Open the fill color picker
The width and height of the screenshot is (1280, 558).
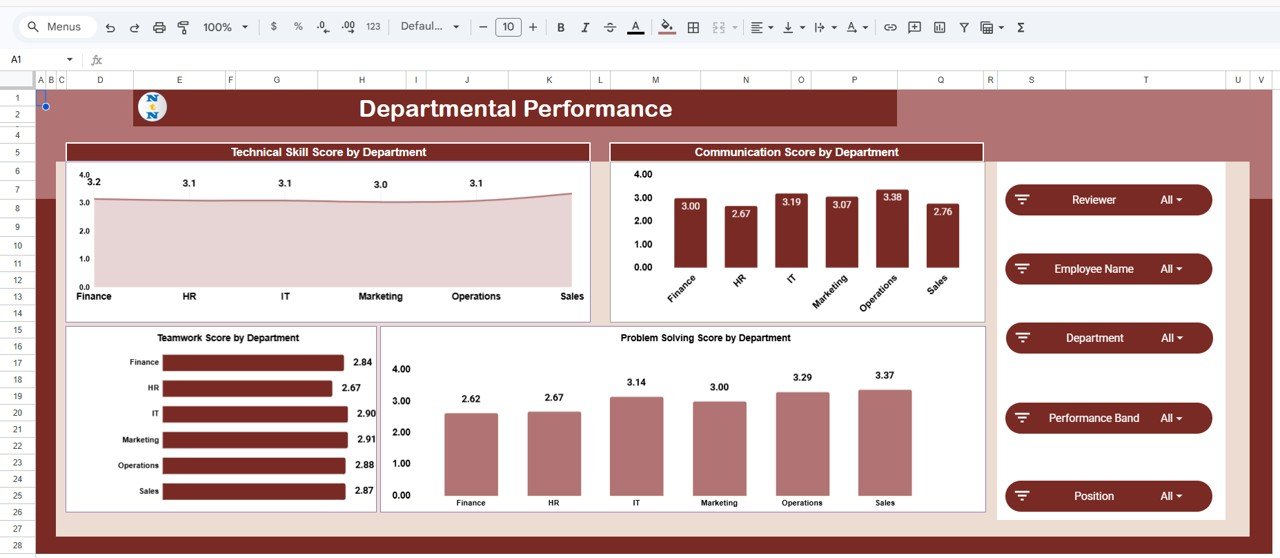pyautogui.click(x=667, y=27)
